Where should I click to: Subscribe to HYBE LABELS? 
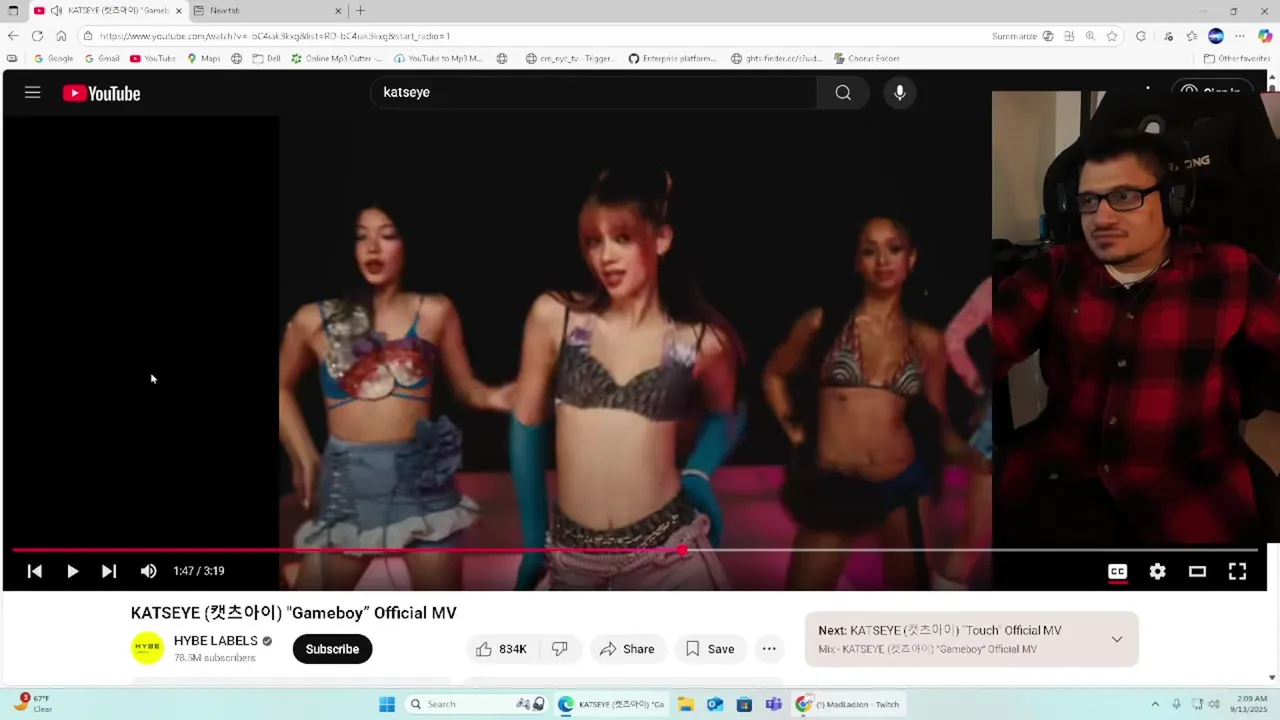pos(332,649)
